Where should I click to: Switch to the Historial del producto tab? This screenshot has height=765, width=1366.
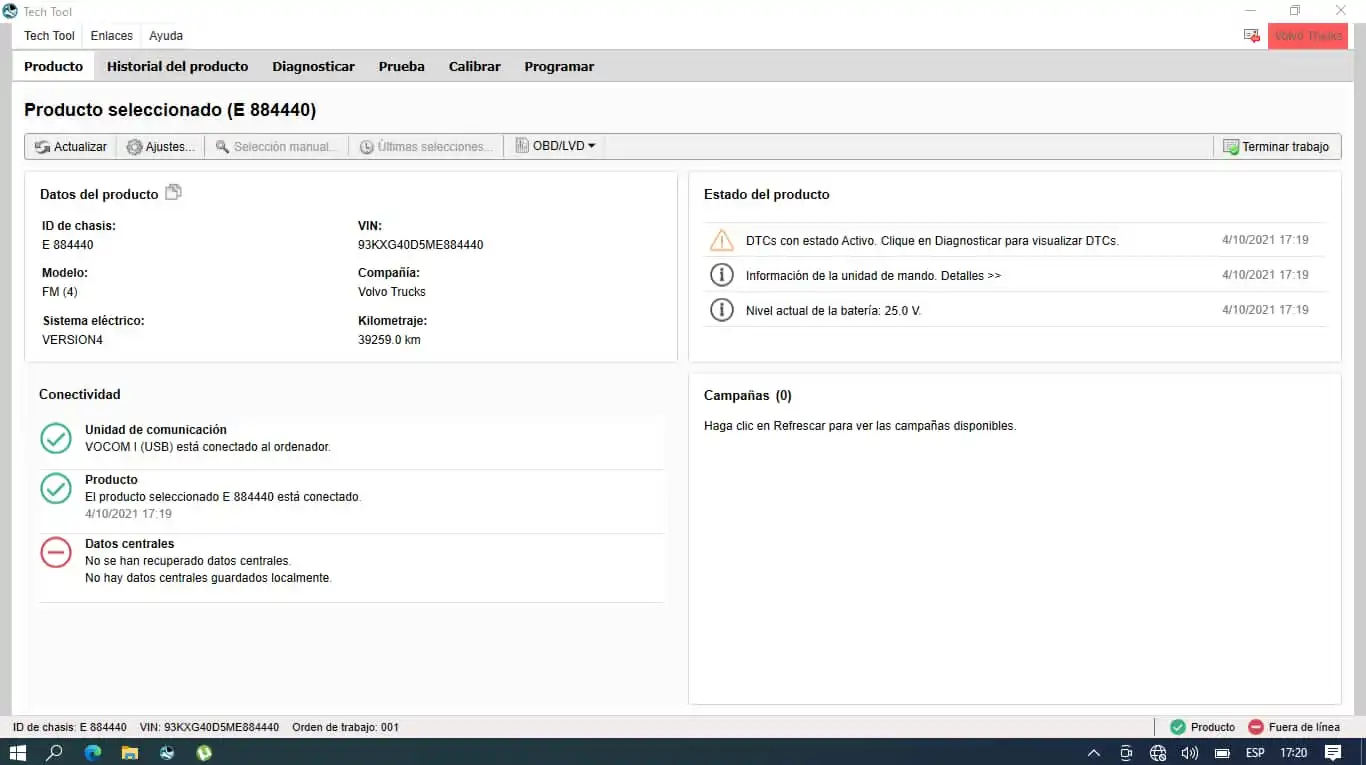click(178, 66)
